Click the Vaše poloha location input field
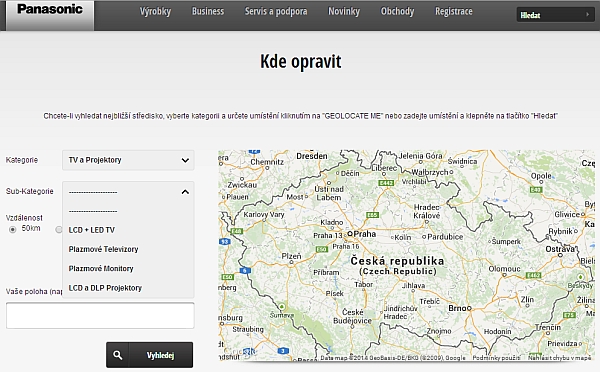600x372 pixels. click(100, 315)
